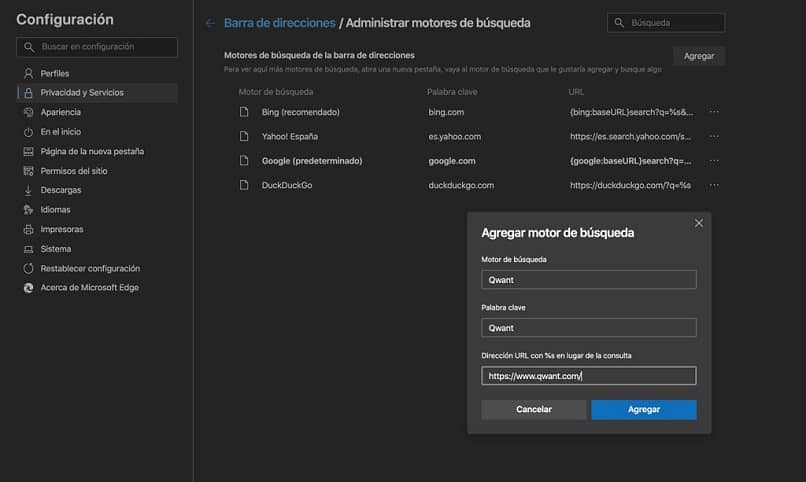Click the blue Agregar button in dialog

[x=644, y=410]
